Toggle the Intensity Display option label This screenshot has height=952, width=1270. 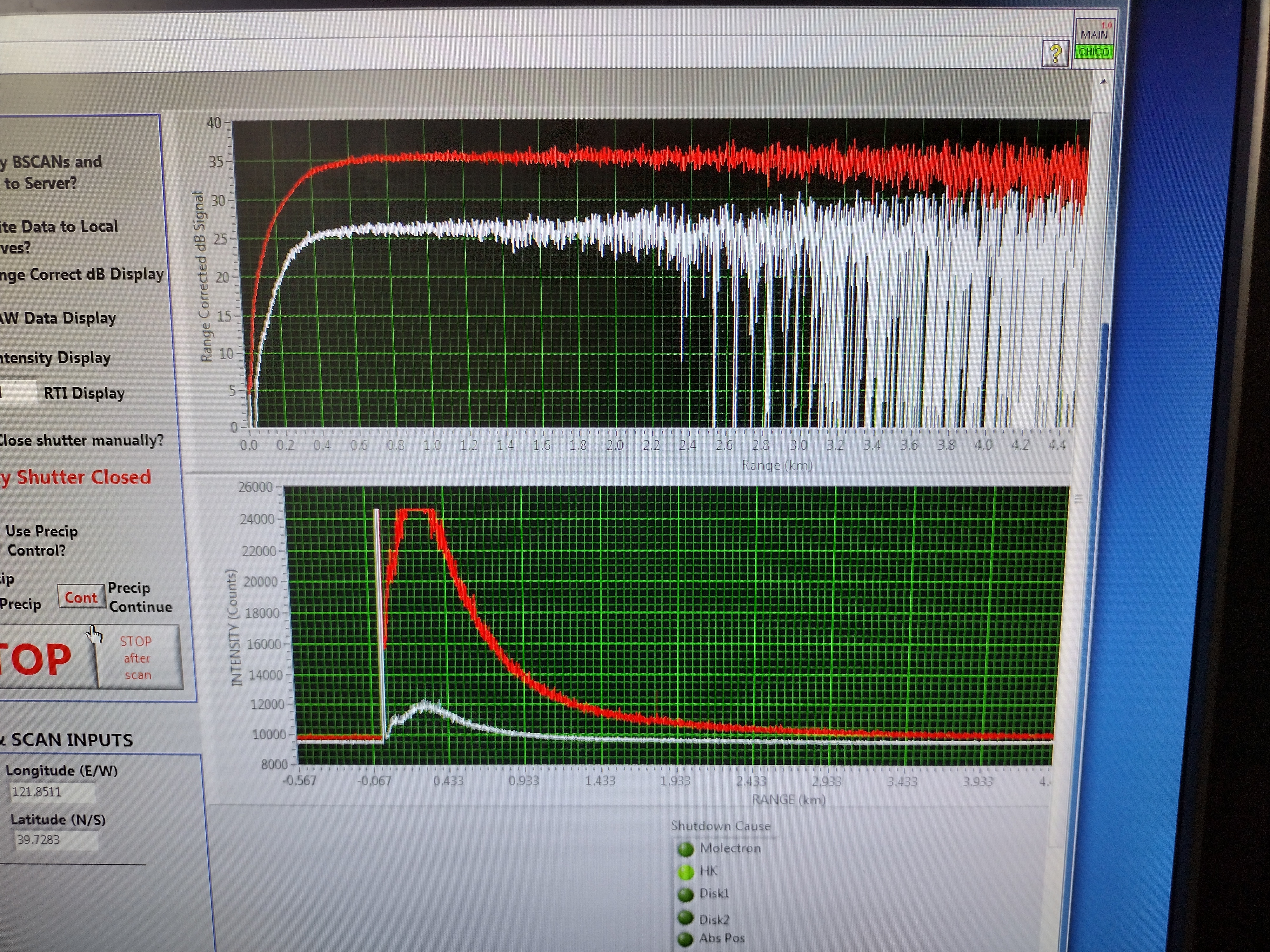(x=55, y=358)
